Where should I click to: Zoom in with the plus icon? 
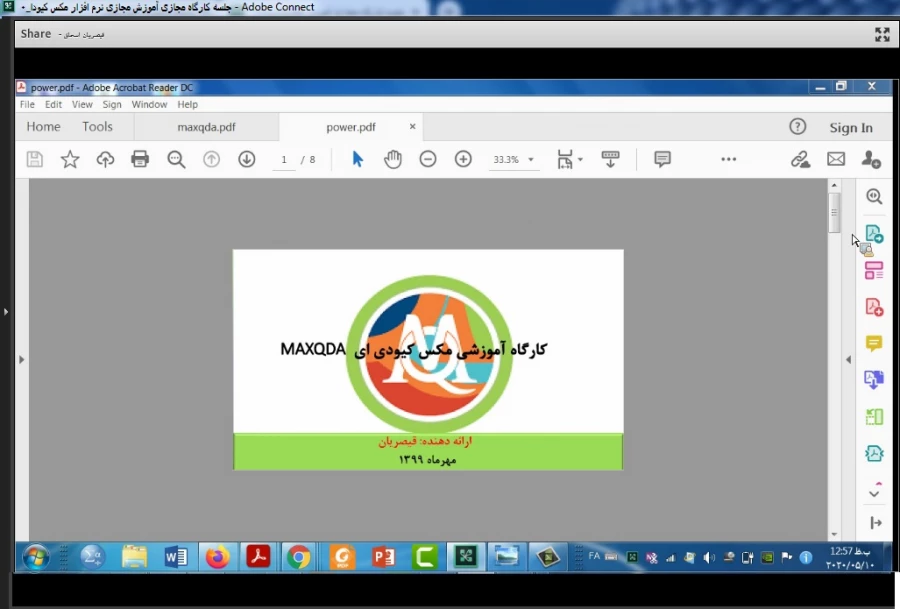(463, 159)
